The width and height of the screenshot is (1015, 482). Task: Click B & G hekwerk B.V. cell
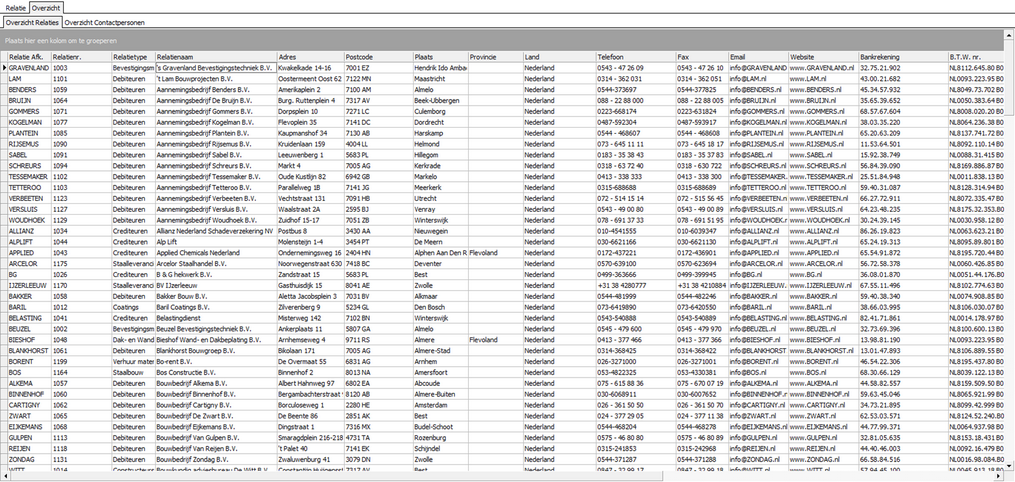(x=216, y=274)
